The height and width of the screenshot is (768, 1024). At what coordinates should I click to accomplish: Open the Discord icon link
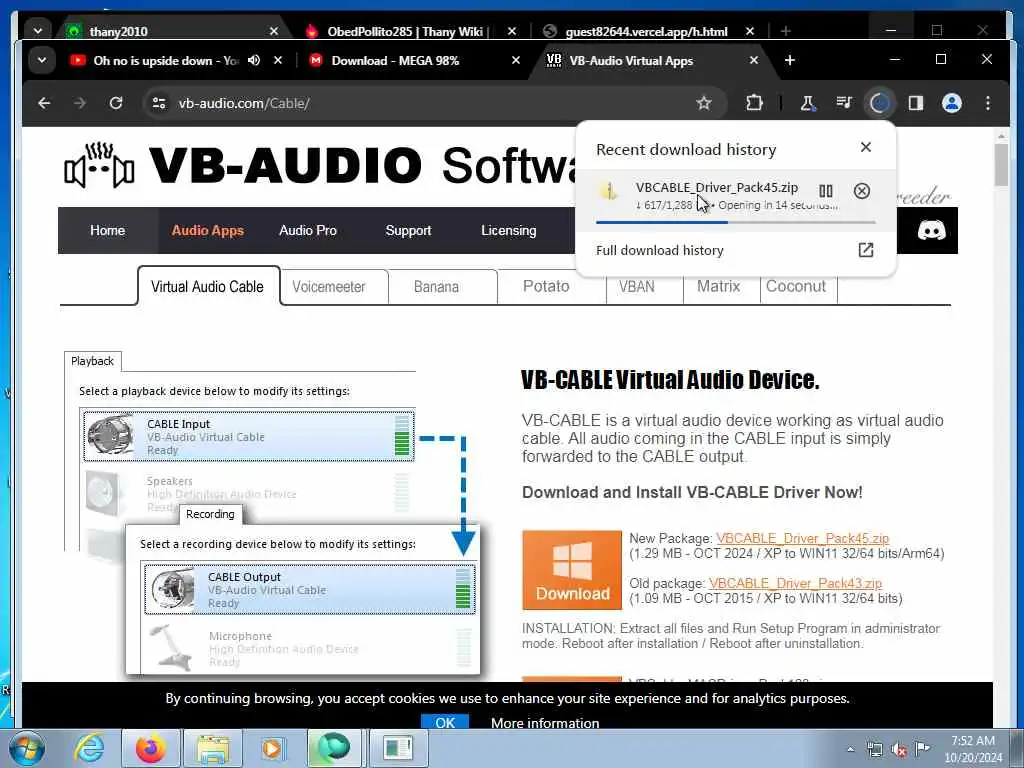931,231
